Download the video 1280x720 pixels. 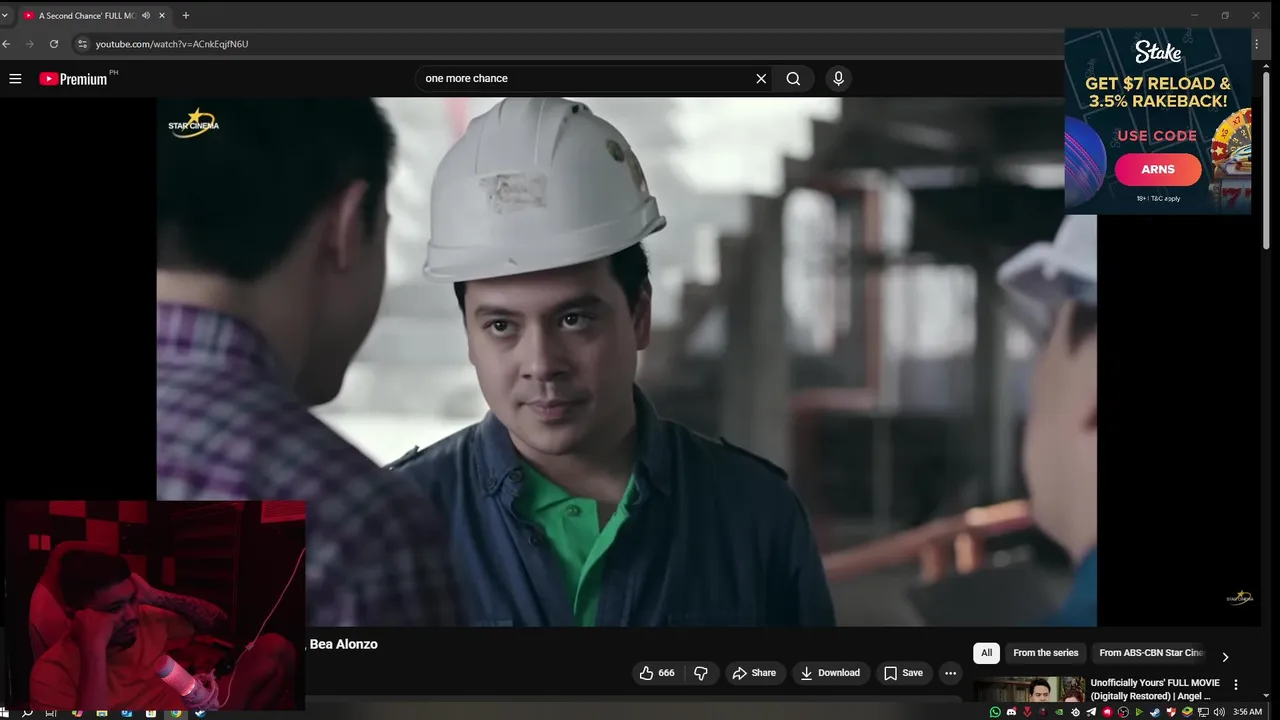(x=830, y=673)
